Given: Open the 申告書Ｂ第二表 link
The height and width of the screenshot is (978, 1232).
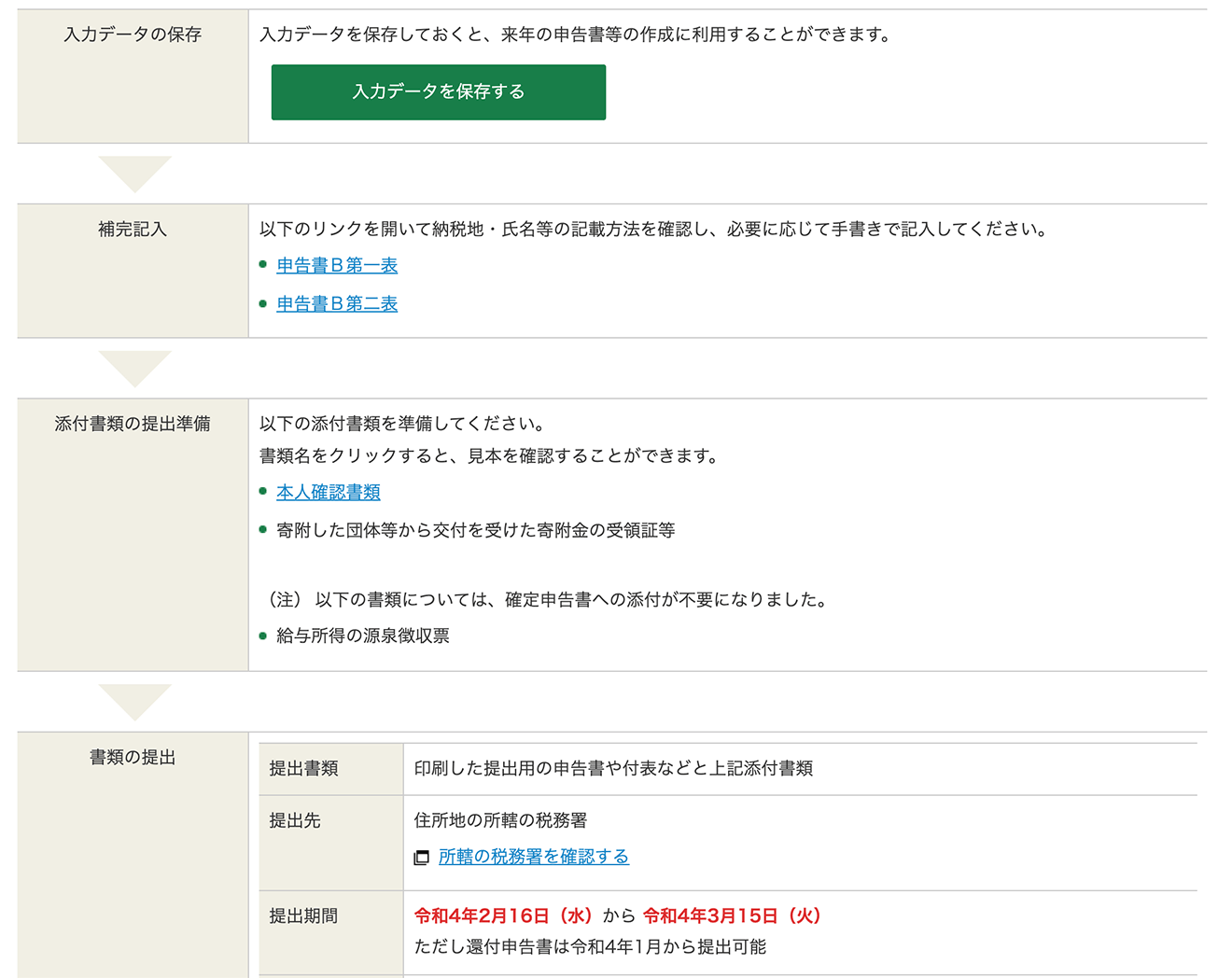Looking at the screenshot, I should [337, 303].
